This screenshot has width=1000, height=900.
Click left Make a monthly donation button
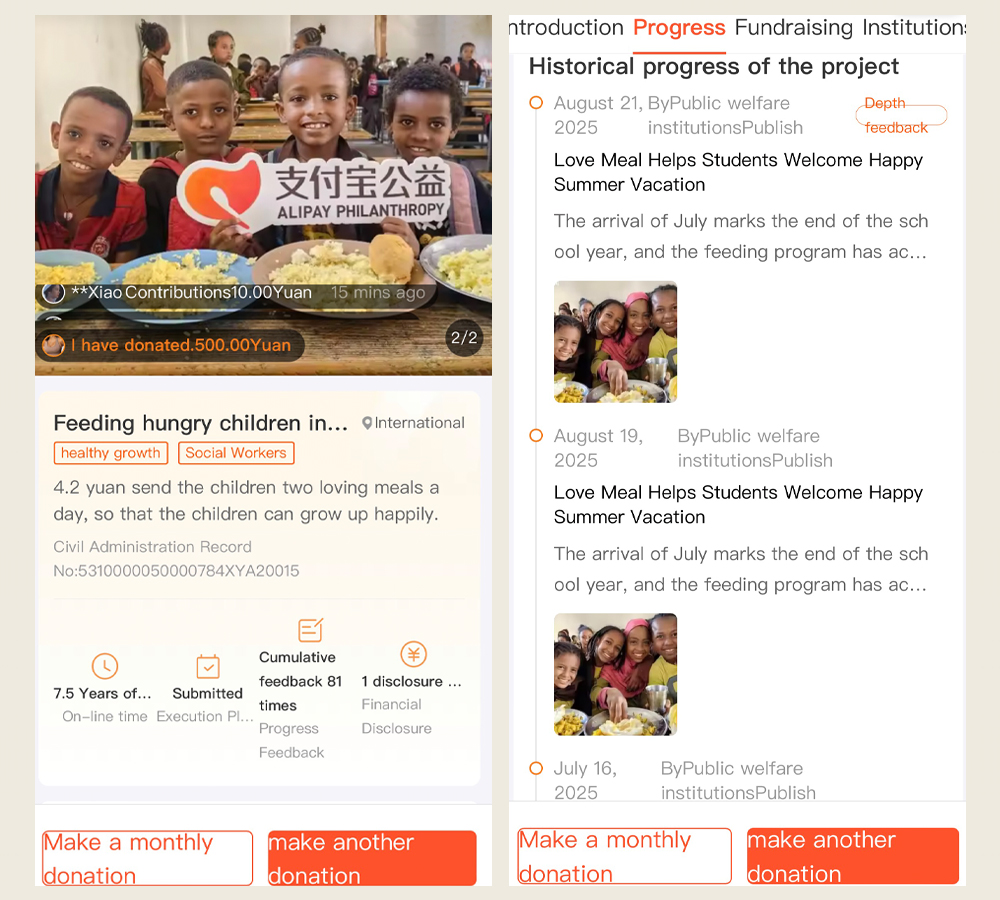tap(147, 858)
